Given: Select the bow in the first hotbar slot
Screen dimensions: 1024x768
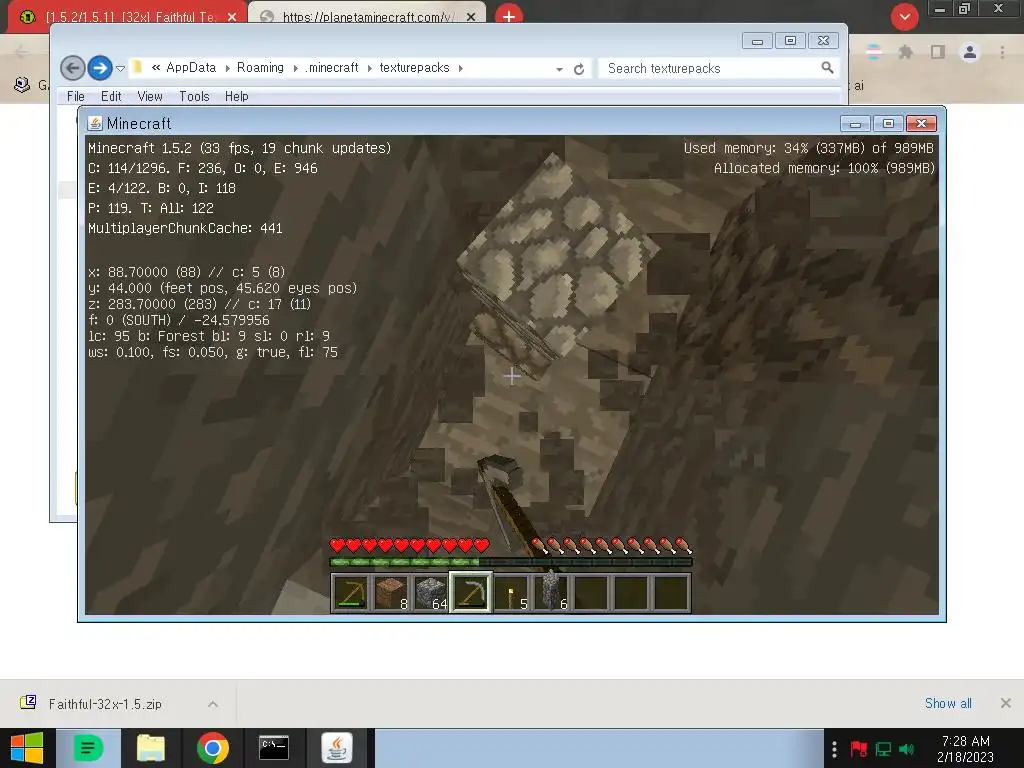Looking at the screenshot, I should point(351,593).
